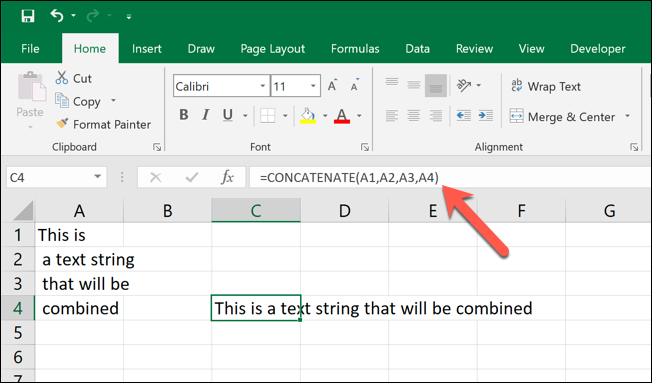Open the Developer tab

click(x=598, y=49)
